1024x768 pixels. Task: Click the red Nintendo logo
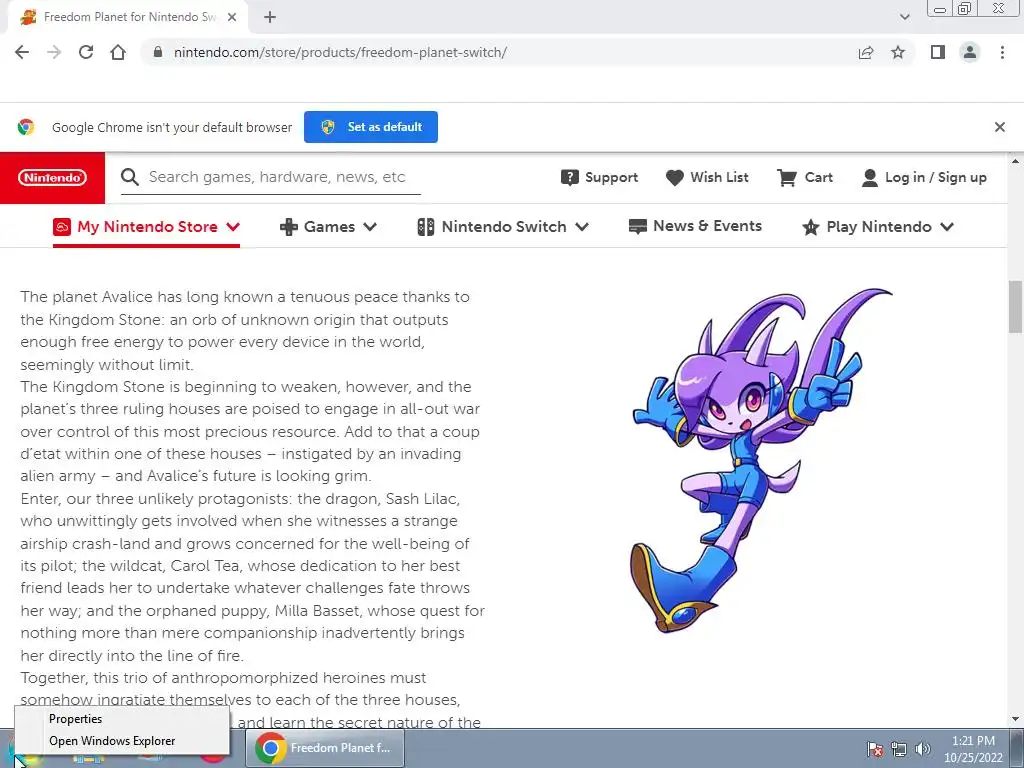(52, 178)
